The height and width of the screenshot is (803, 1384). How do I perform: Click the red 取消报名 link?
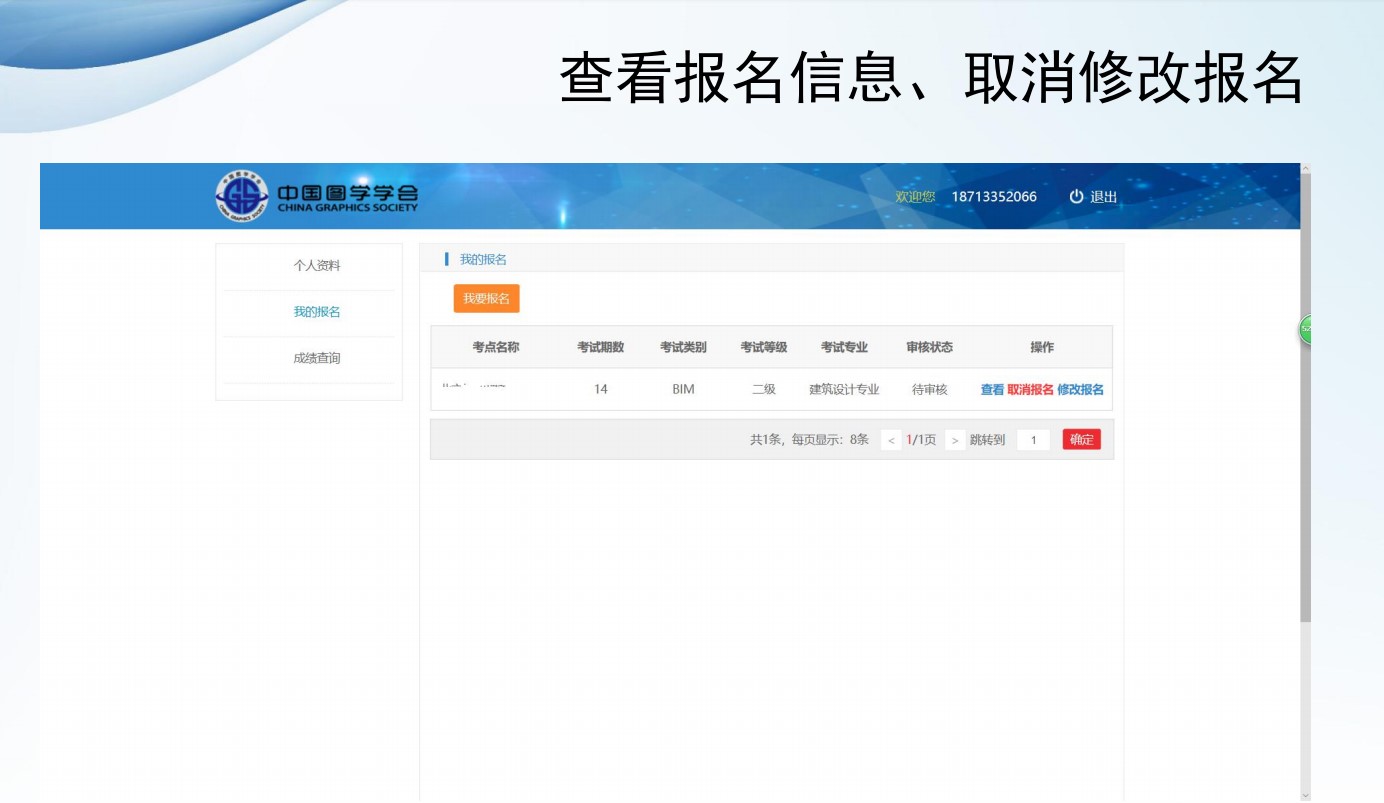tap(1030, 390)
